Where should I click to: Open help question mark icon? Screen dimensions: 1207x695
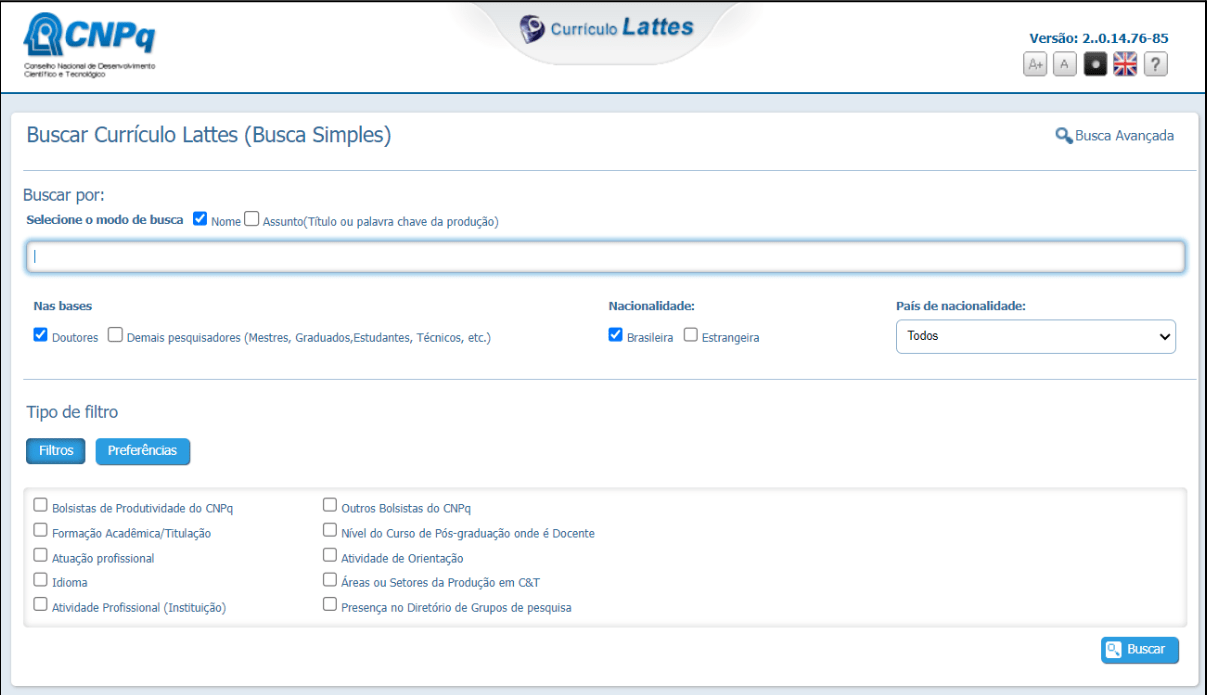point(1156,64)
